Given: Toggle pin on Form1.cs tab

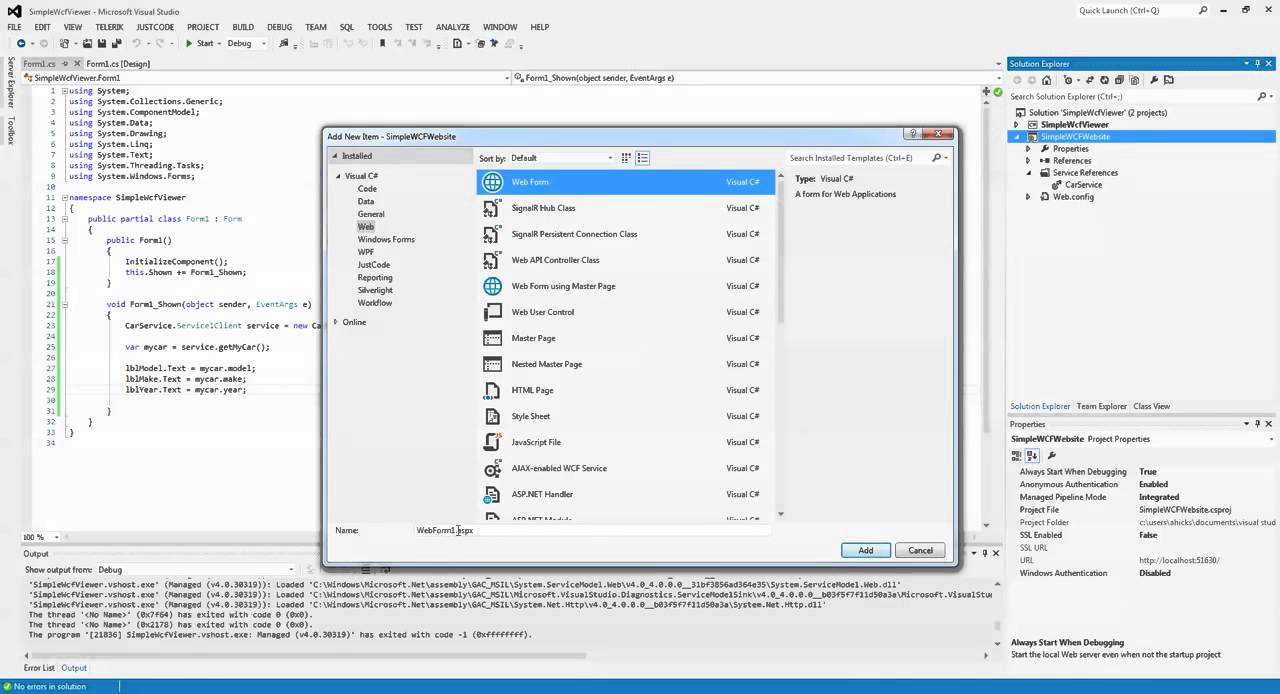Looking at the screenshot, I should [66, 64].
